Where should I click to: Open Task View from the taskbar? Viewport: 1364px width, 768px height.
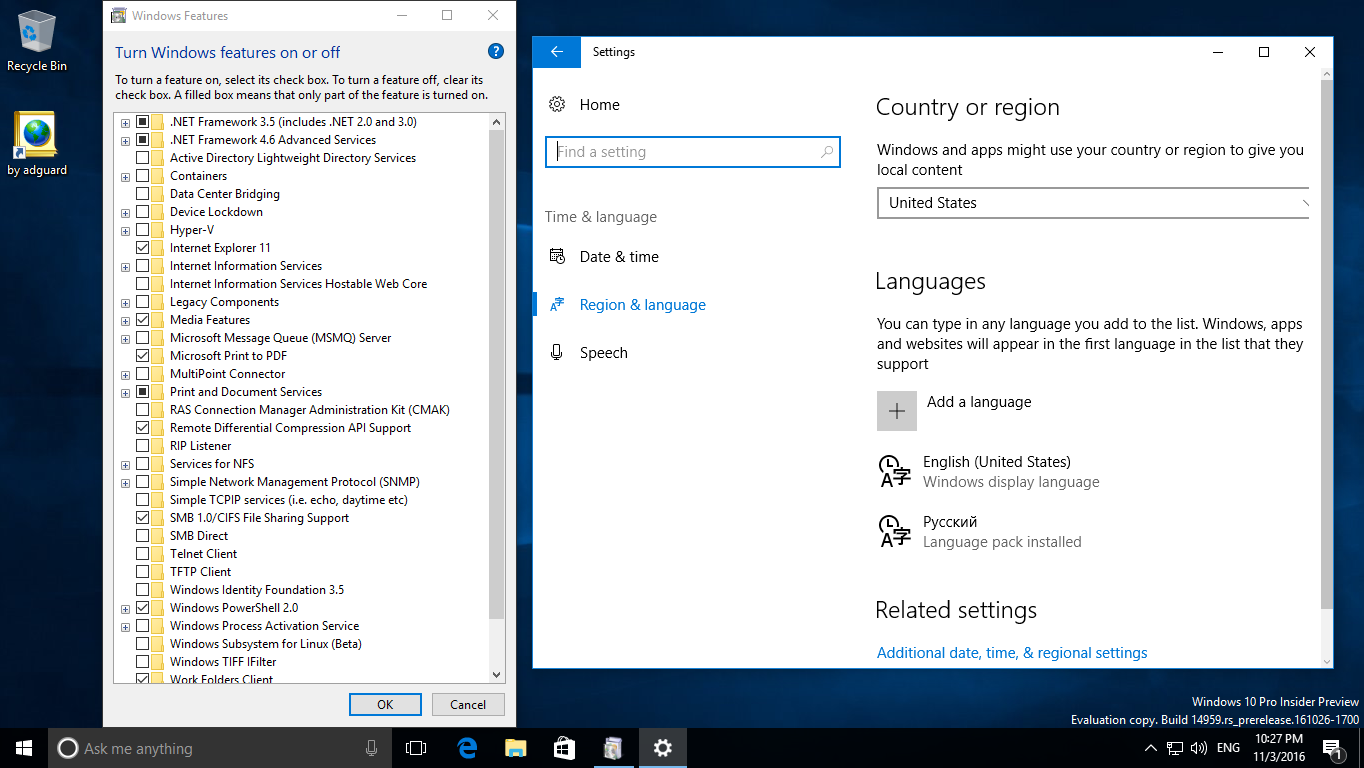415,748
